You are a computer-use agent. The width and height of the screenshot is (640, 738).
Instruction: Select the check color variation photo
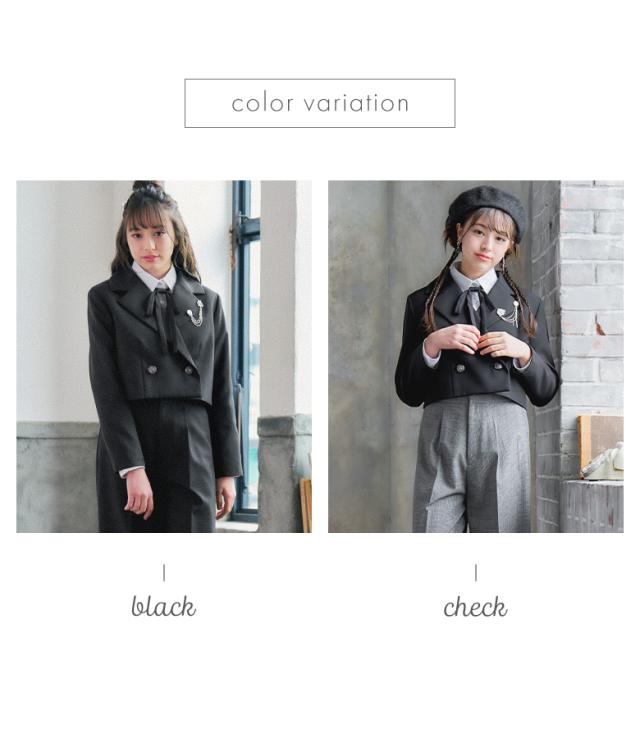click(x=476, y=356)
